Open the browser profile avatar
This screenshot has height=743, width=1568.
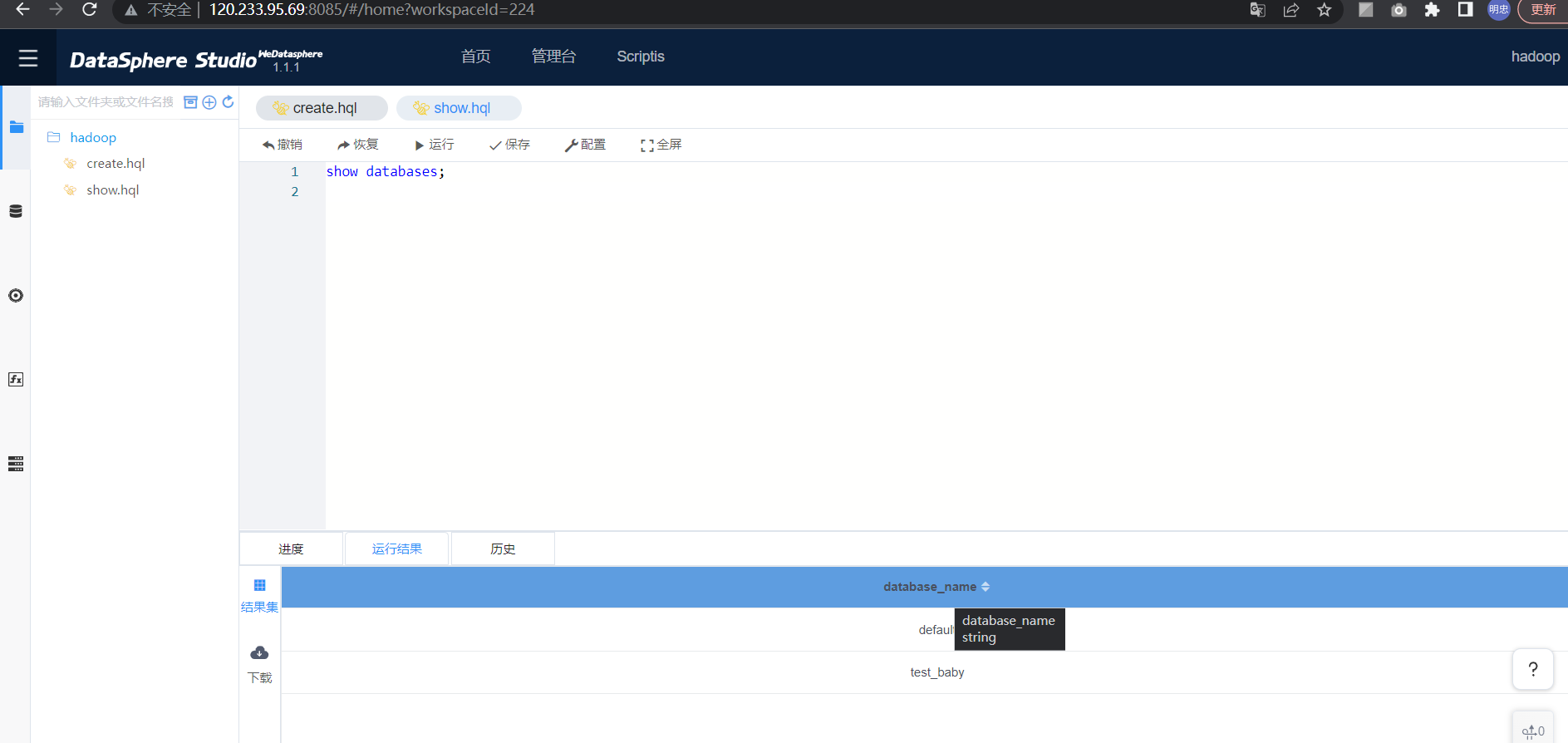[1499, 10]
